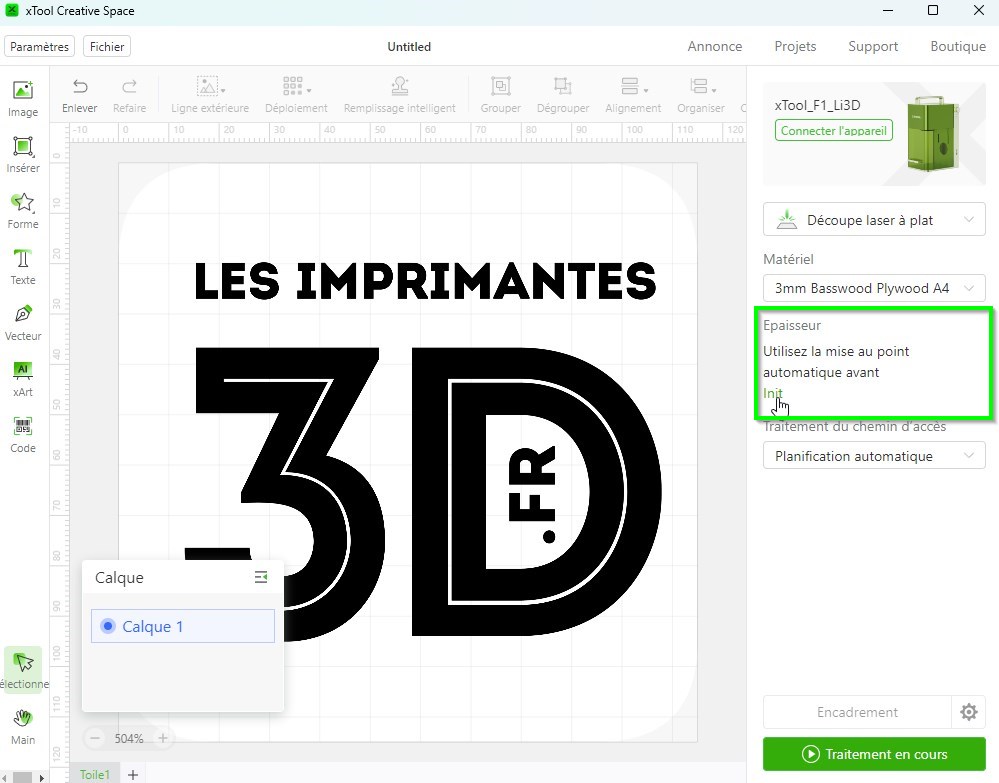Open the Paramètres menu

pos(40,47)
